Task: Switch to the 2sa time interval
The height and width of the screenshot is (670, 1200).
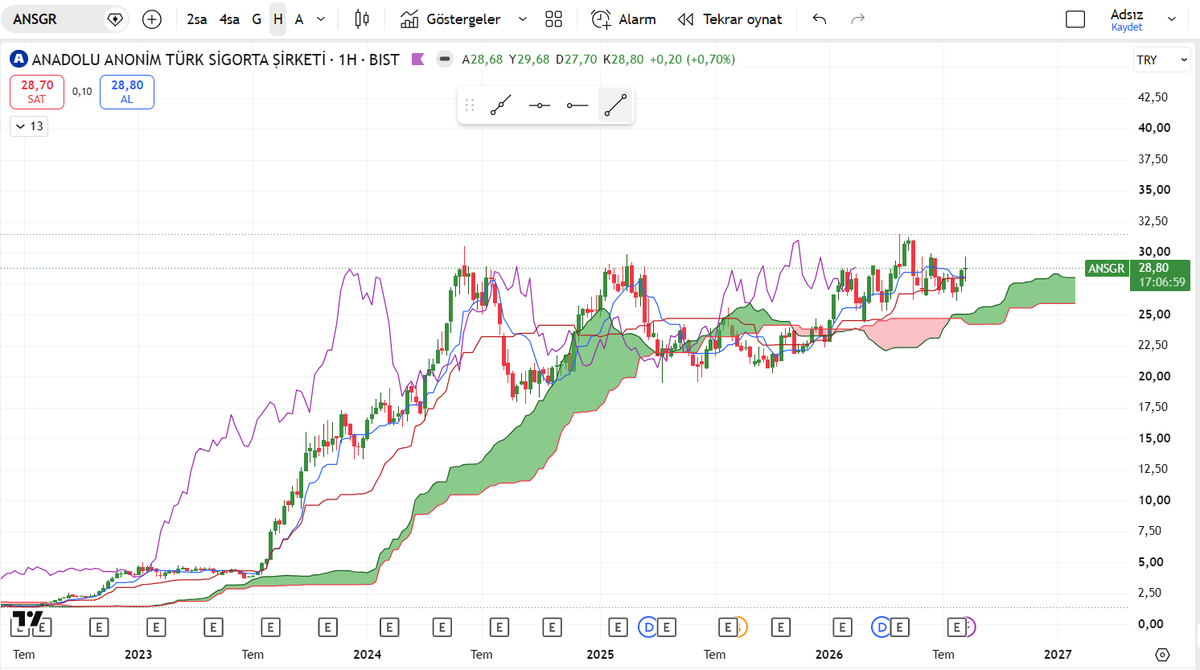Action: click(x=197, y=19)
